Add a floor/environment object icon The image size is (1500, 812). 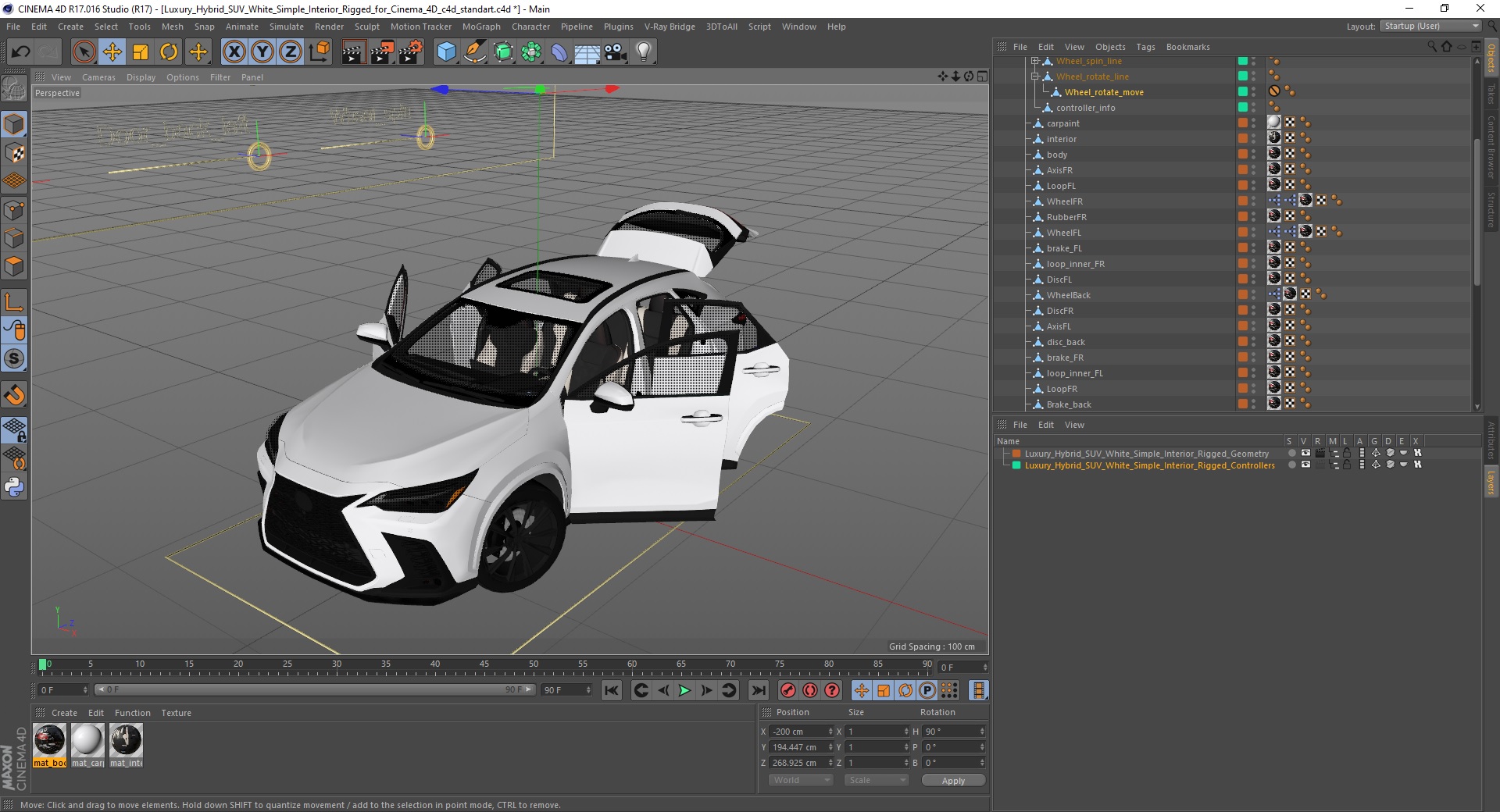click(587, 52)
